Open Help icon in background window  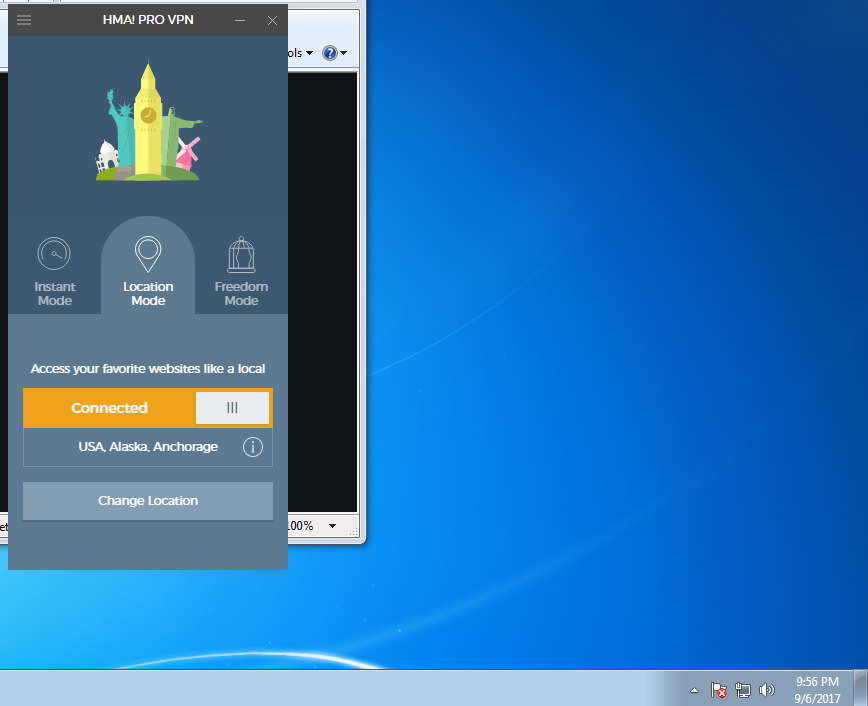330,53
